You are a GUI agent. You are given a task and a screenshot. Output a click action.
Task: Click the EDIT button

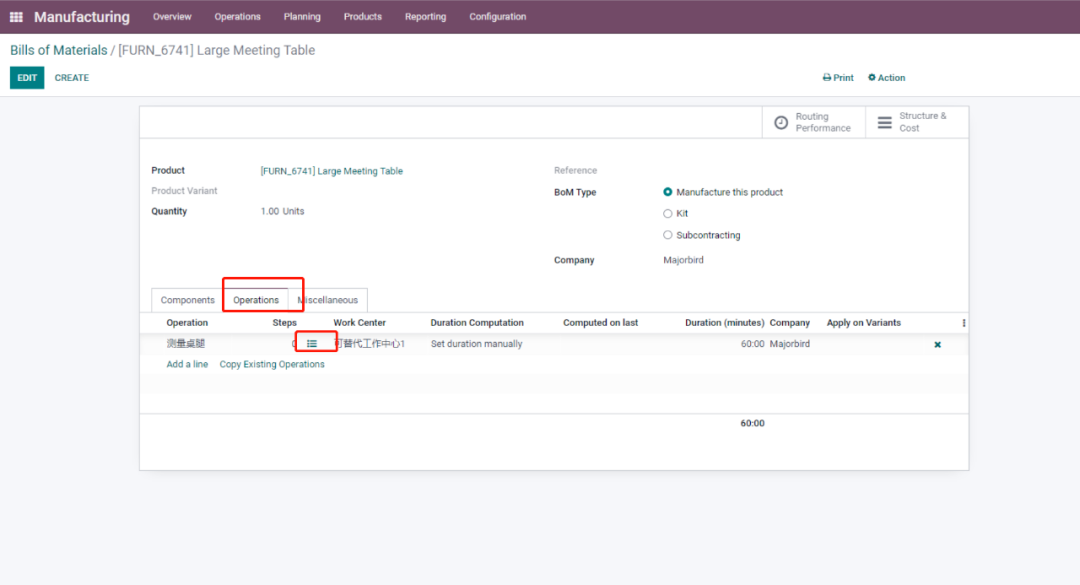[27, 78]
